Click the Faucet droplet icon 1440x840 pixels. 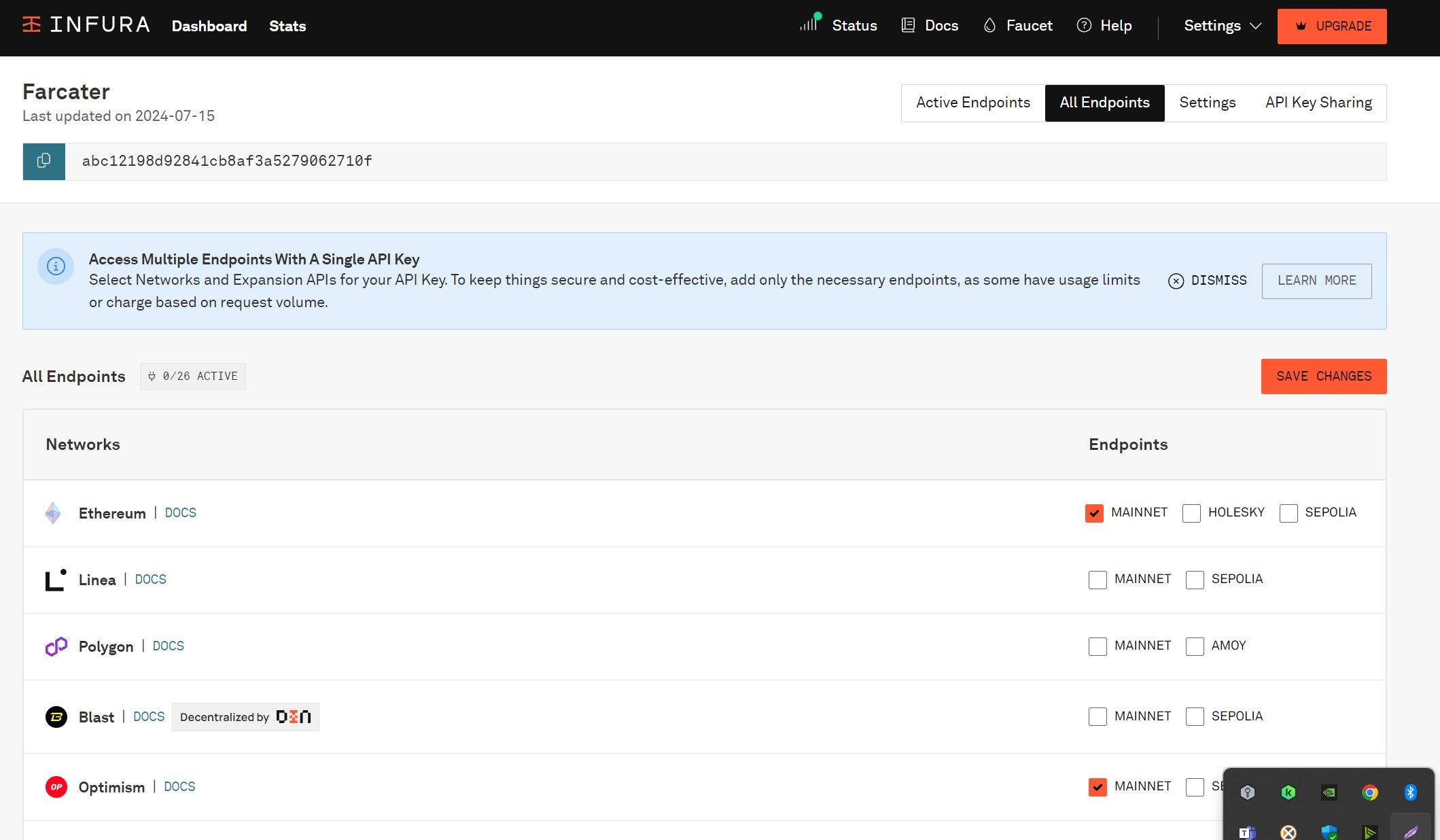point(989,26)
